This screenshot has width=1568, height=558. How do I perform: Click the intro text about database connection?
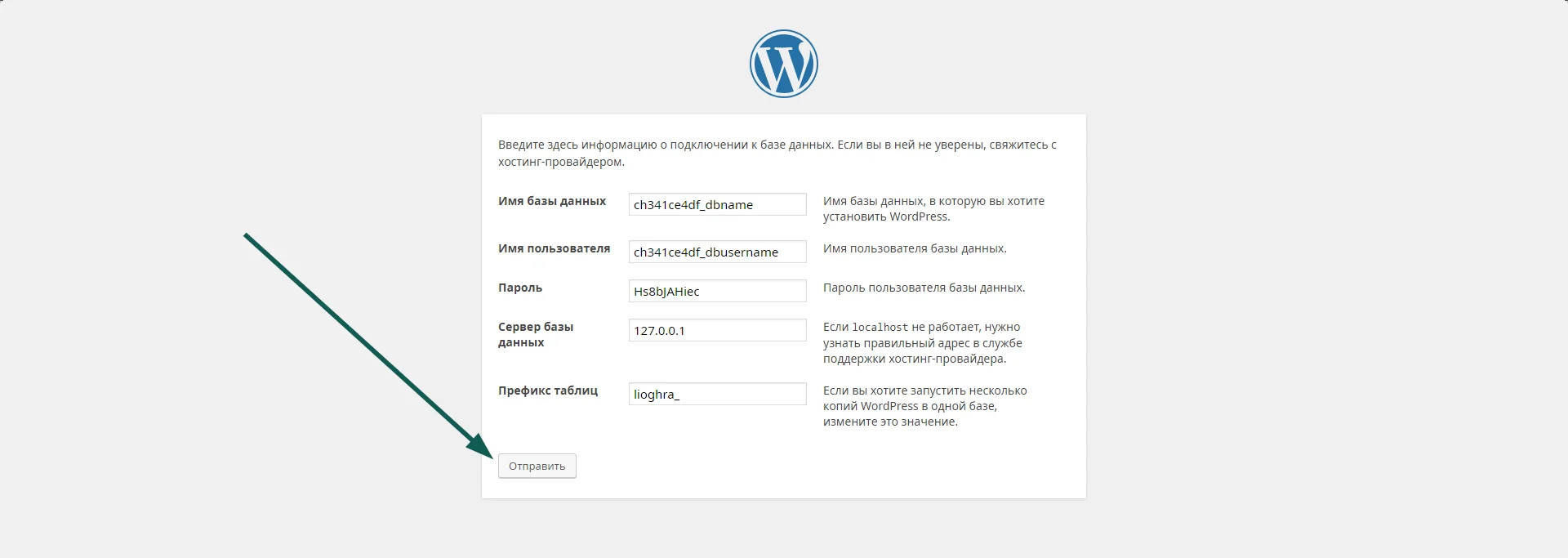tap(777, 153)
